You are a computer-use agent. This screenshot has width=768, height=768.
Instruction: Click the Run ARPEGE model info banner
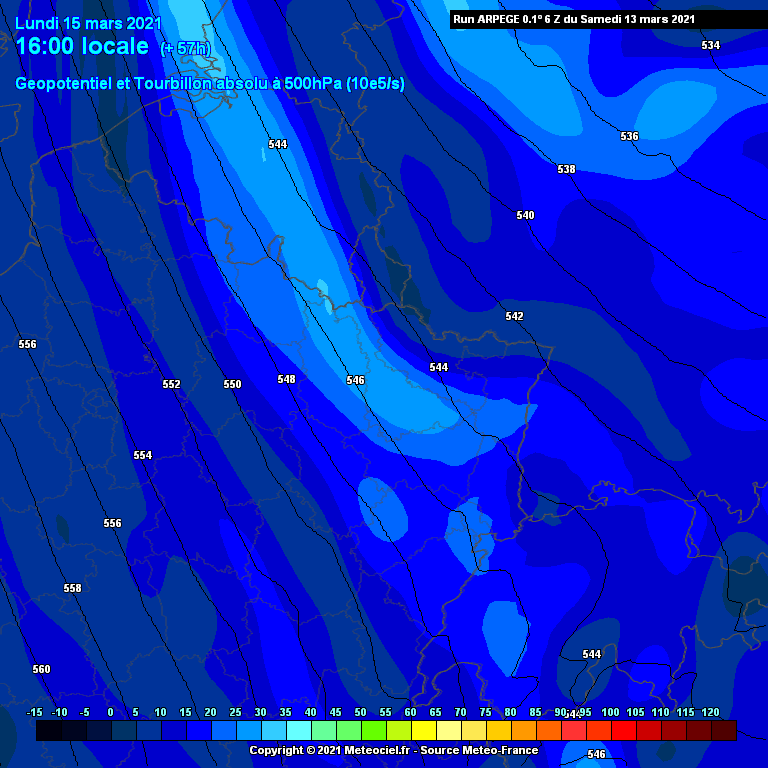(x=573, y=19)
